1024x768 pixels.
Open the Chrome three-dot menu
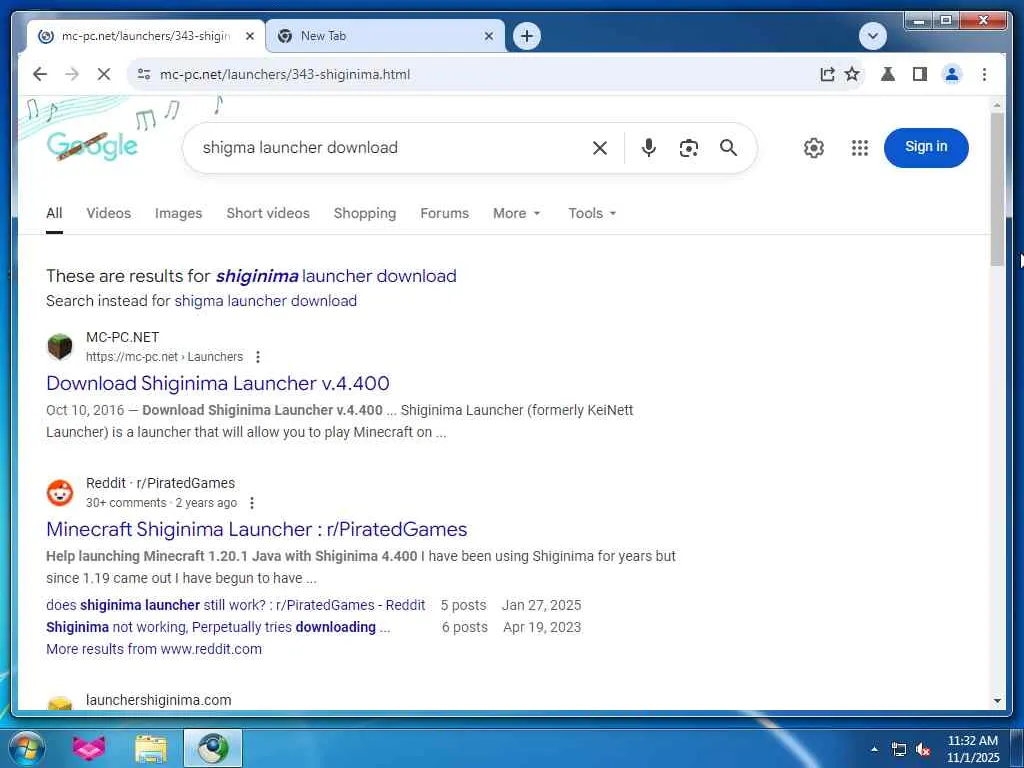point(984,74)
